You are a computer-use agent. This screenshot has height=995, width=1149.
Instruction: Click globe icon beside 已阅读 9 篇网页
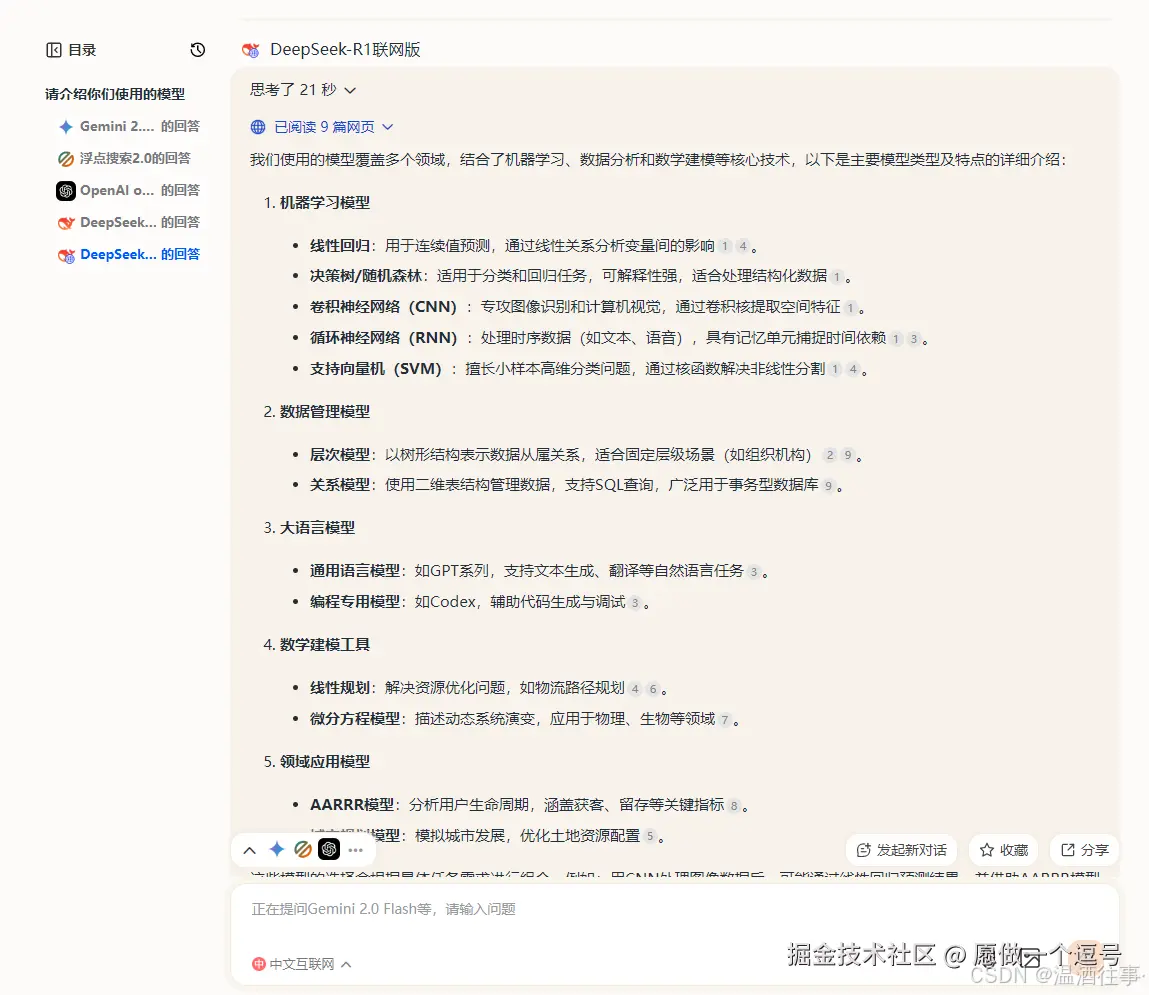pyautogui.click(x=258, y=127)
